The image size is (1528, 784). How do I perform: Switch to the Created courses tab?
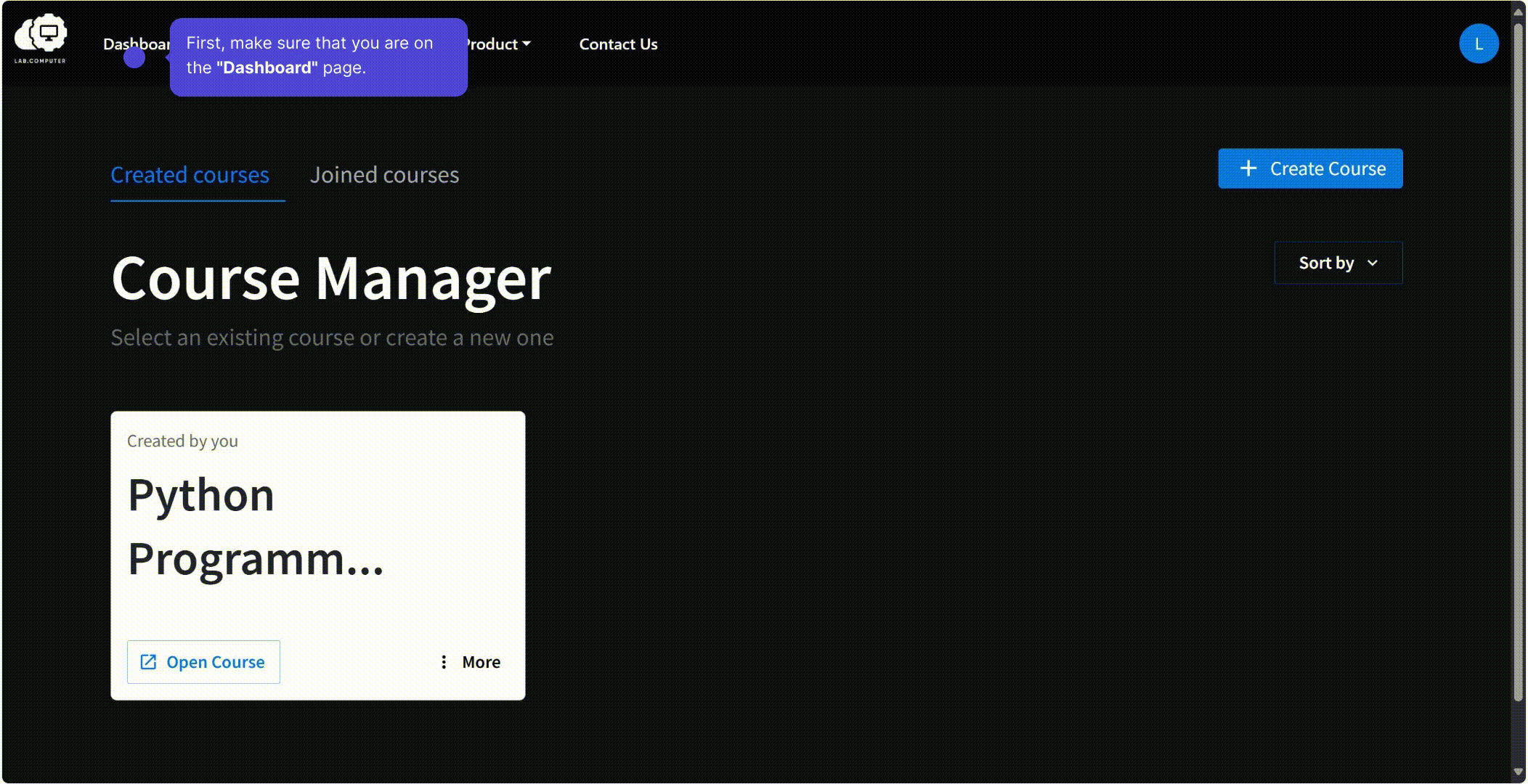190,175
